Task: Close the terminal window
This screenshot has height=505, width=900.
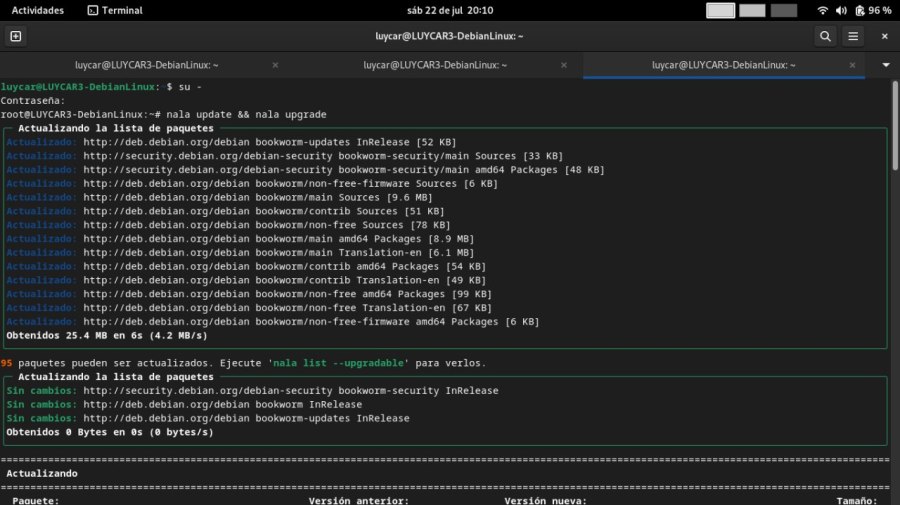Action: point(884,36)
